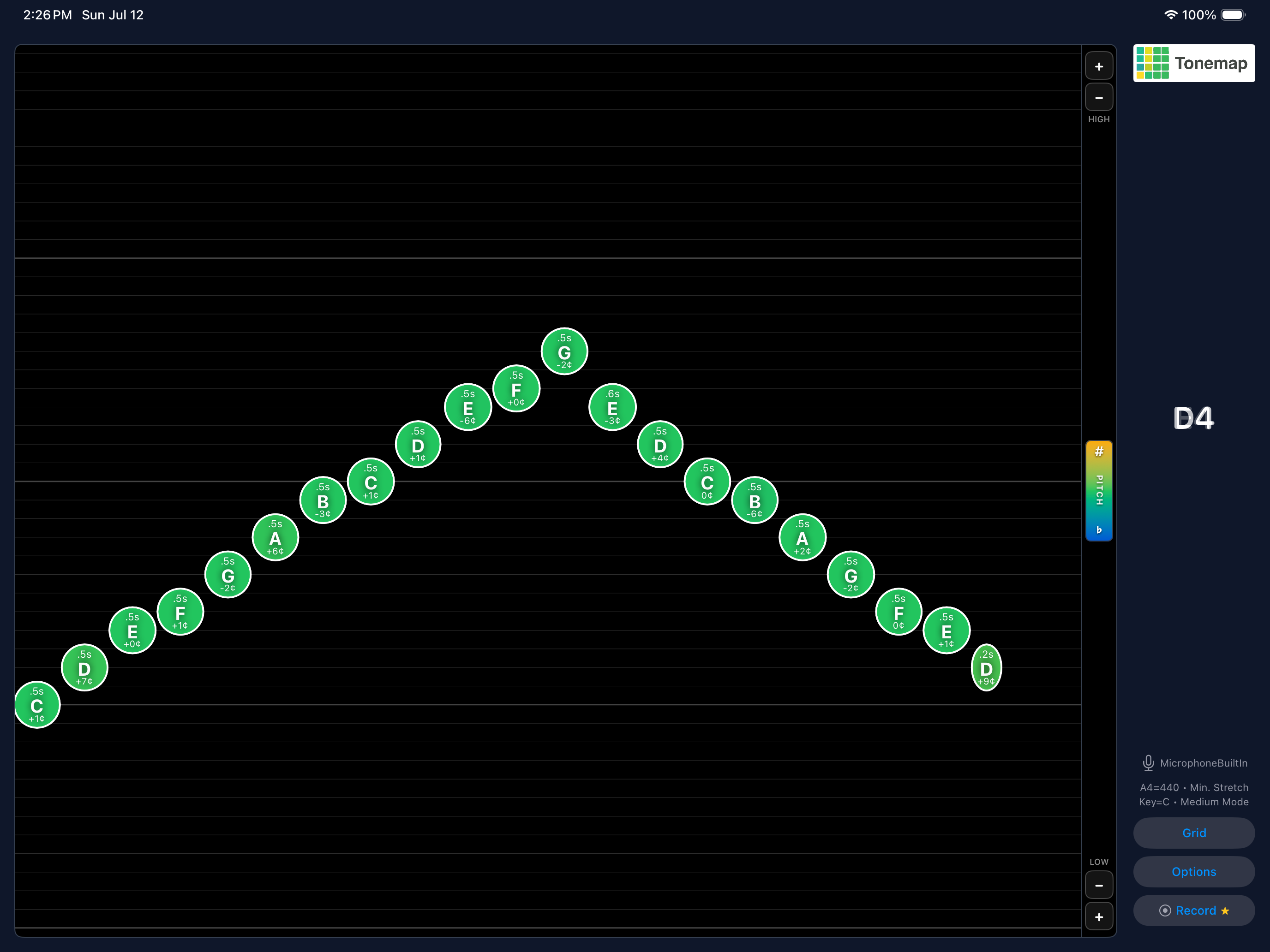This screenshot has width=1270, height=952.
Task: Select the D +4¢ note bubble
Action: click(x=660, y=444)
